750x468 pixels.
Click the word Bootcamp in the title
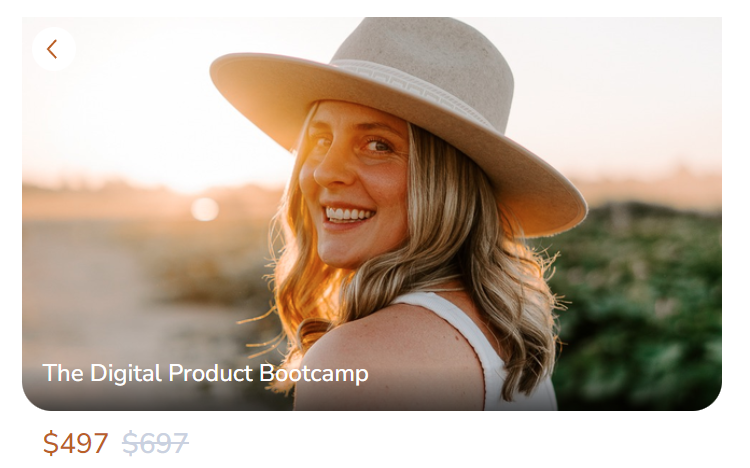coord(314,373)
